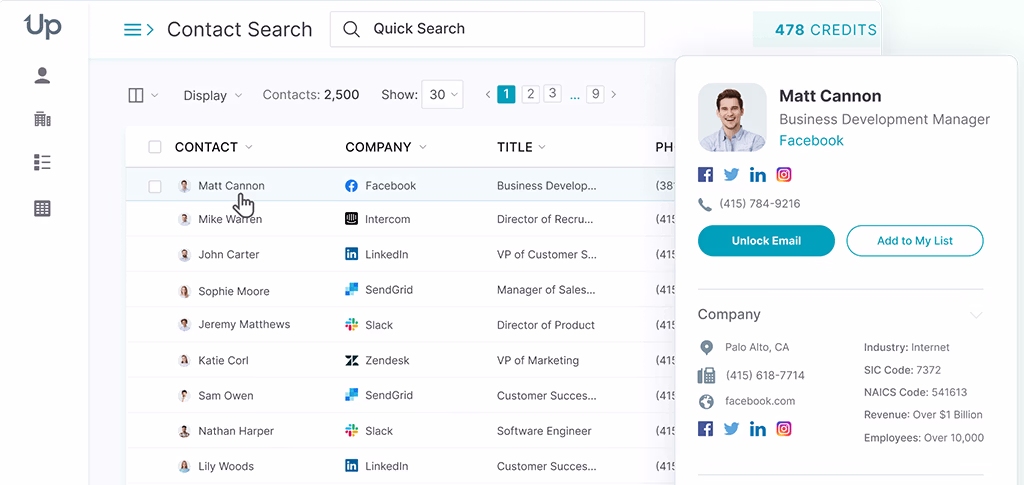Open Twitter profile icon under Matt Cannon's title
This screenshot has height=485, width=1024.
[731, 174]
